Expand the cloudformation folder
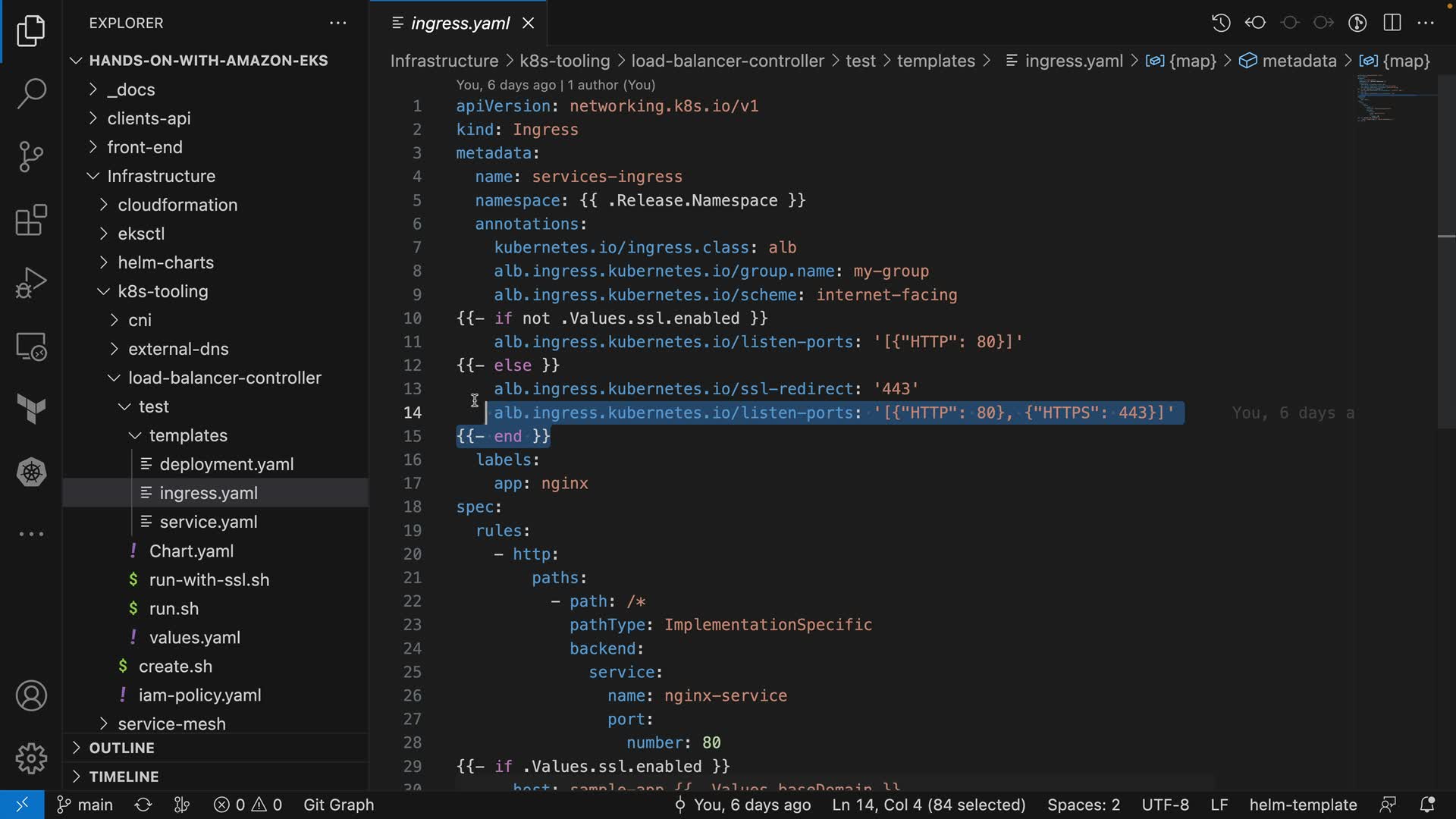The height and width of the screenshot is (819, 1456). tap(177, 205)
